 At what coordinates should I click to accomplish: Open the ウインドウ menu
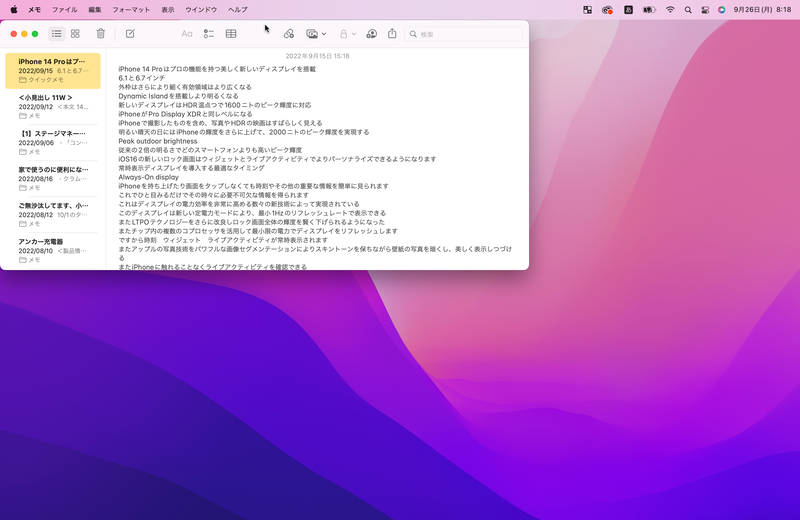coord(201,9)
